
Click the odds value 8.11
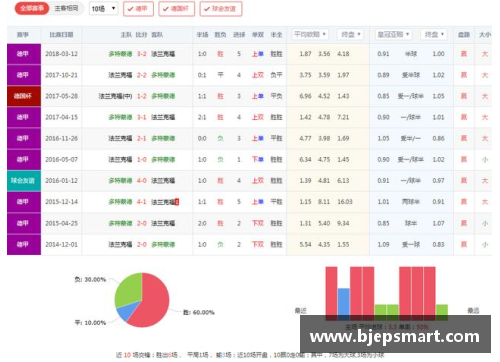pos(324,202)
